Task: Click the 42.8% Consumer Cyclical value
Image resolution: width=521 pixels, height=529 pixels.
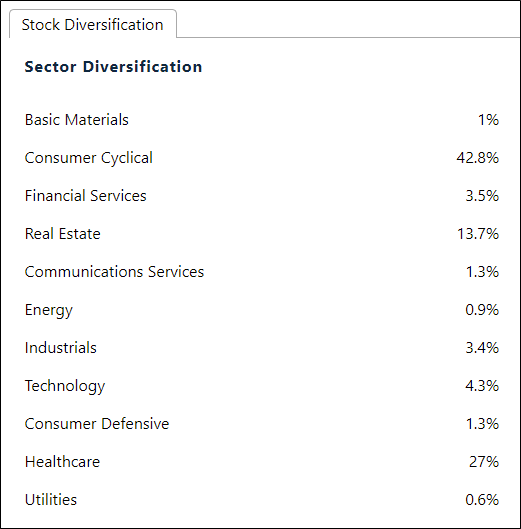Action: (477, 158)
